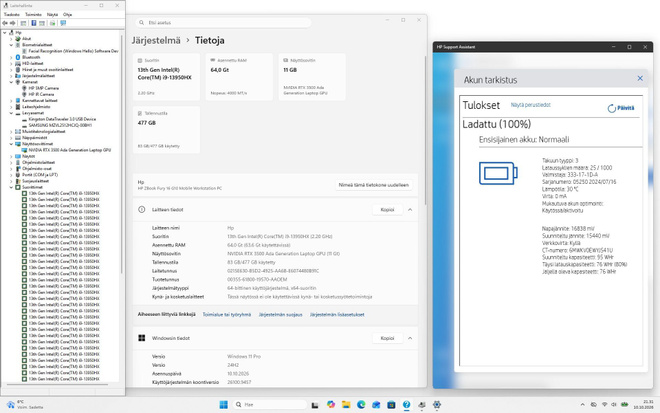660x413 pixels.
Task: Click the Settings gear icon in the taskbar
Action: click(x=437, y=405)
